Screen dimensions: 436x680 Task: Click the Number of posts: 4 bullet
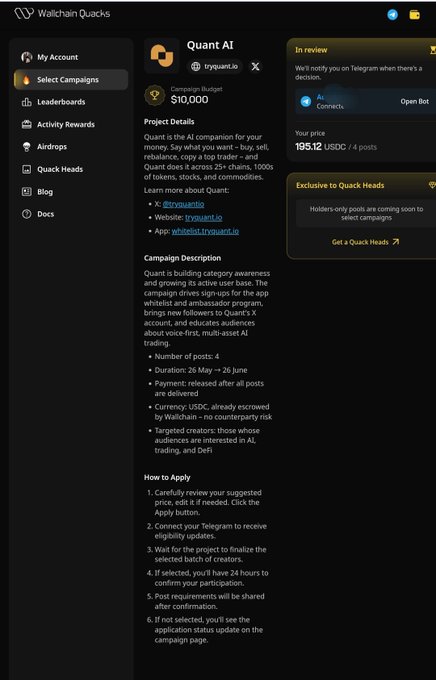187,356
